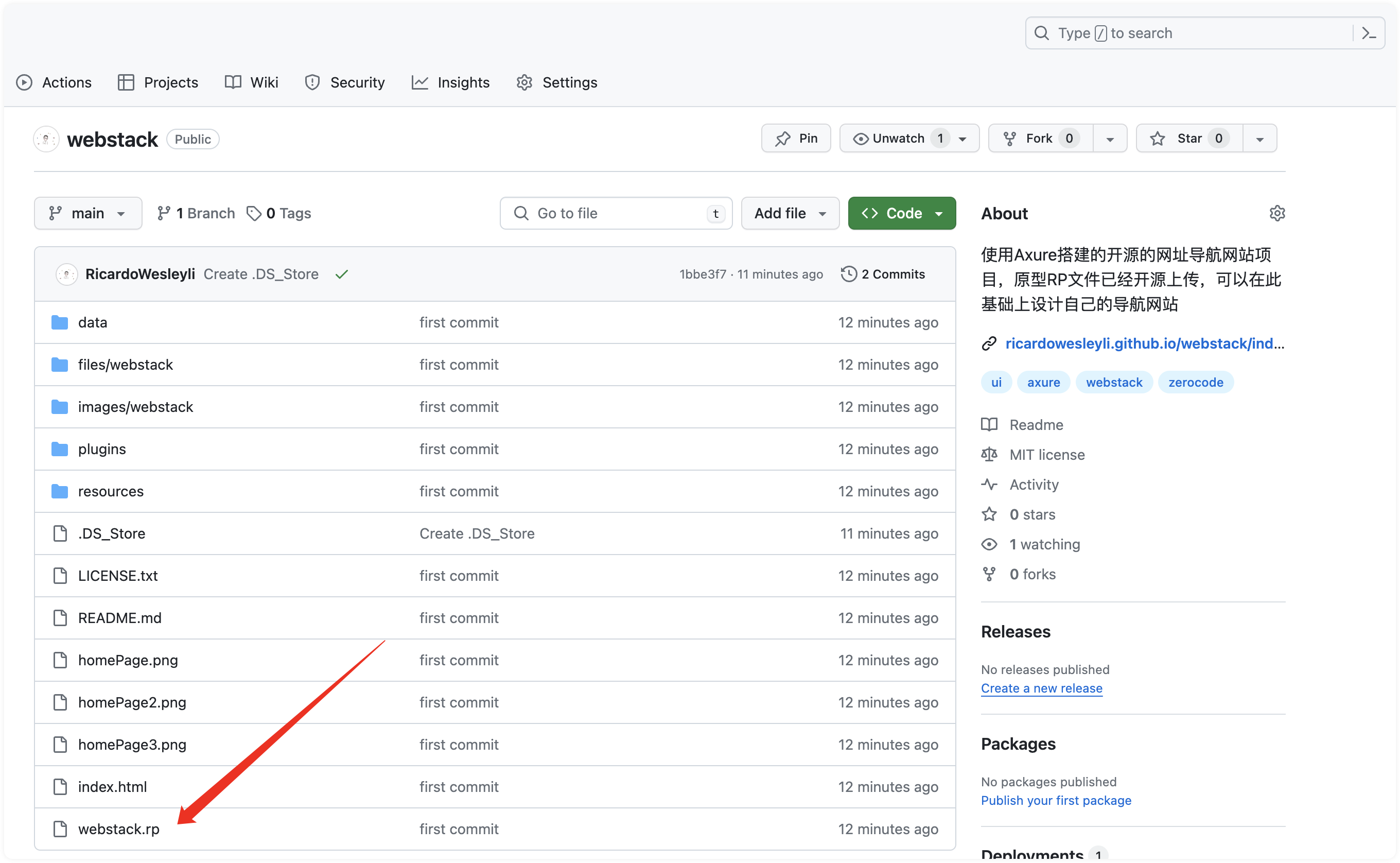Expand the Fork options caret

1110,139
